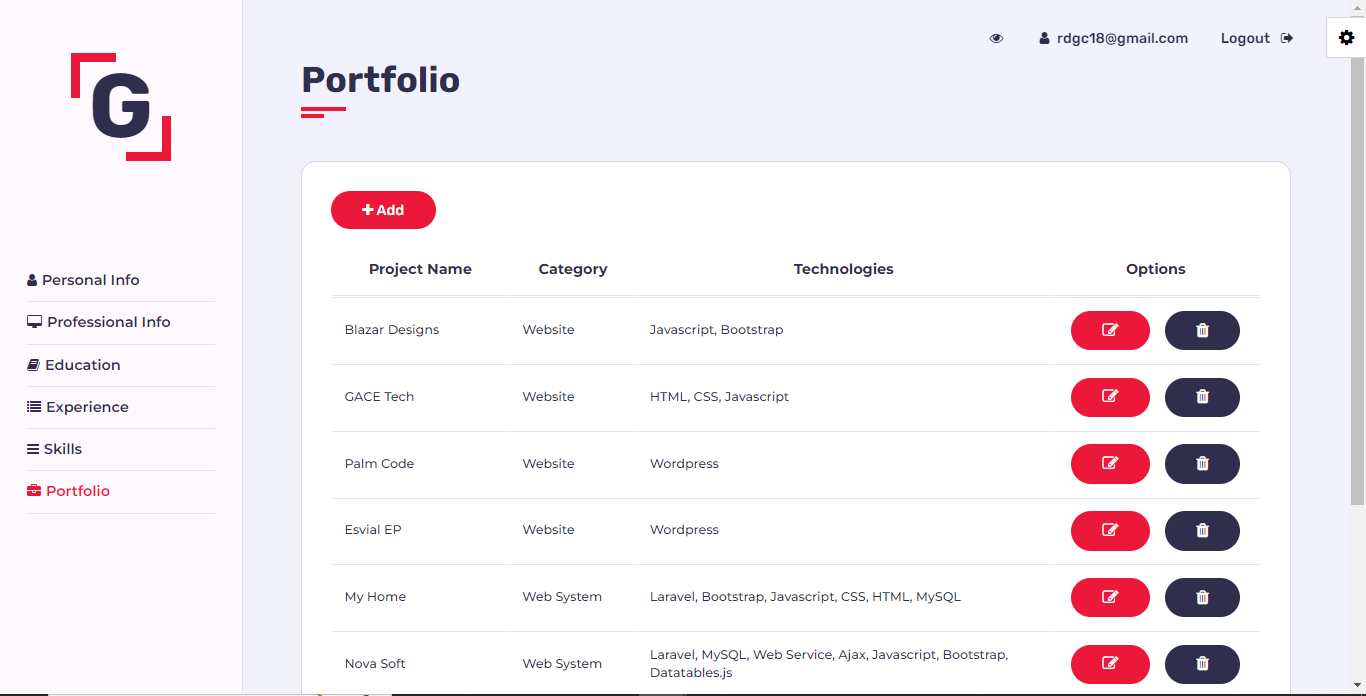
Task: Click the G logo in the sidebar
Action: click(120, 105)
